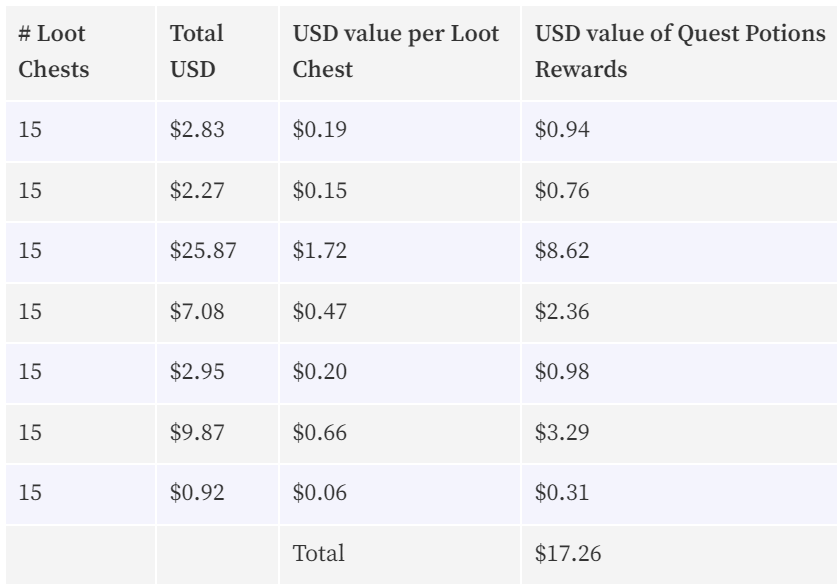The image size is (837, 586).
Task: Click the $2.95 total USD cell
Action: pos(218,373)
